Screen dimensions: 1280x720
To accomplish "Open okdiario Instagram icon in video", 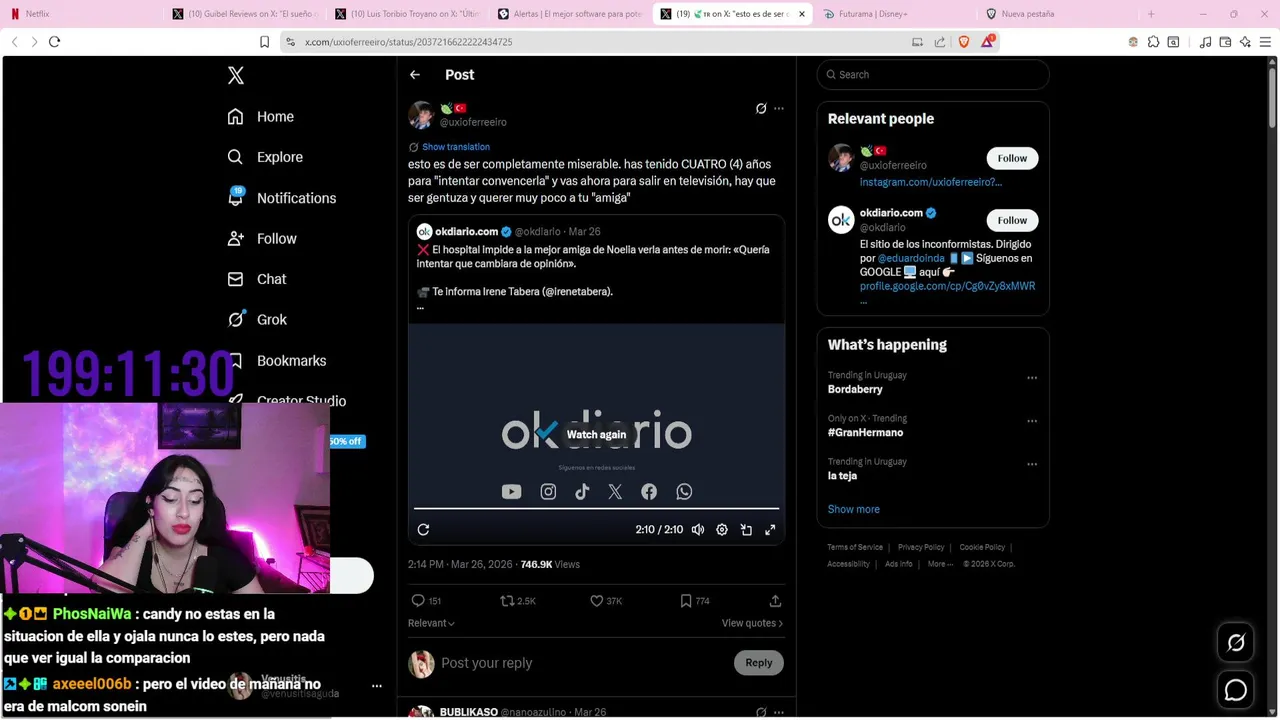I will 548,492.
